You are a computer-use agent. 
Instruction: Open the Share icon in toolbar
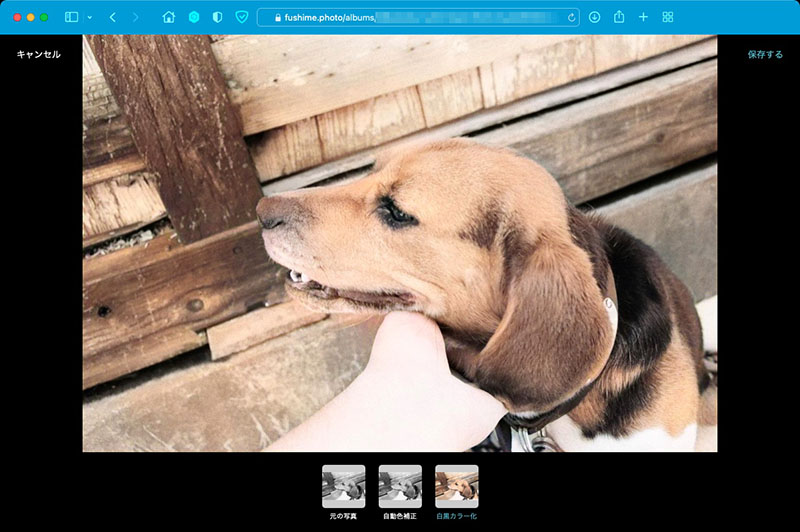(x=619, y=17)
